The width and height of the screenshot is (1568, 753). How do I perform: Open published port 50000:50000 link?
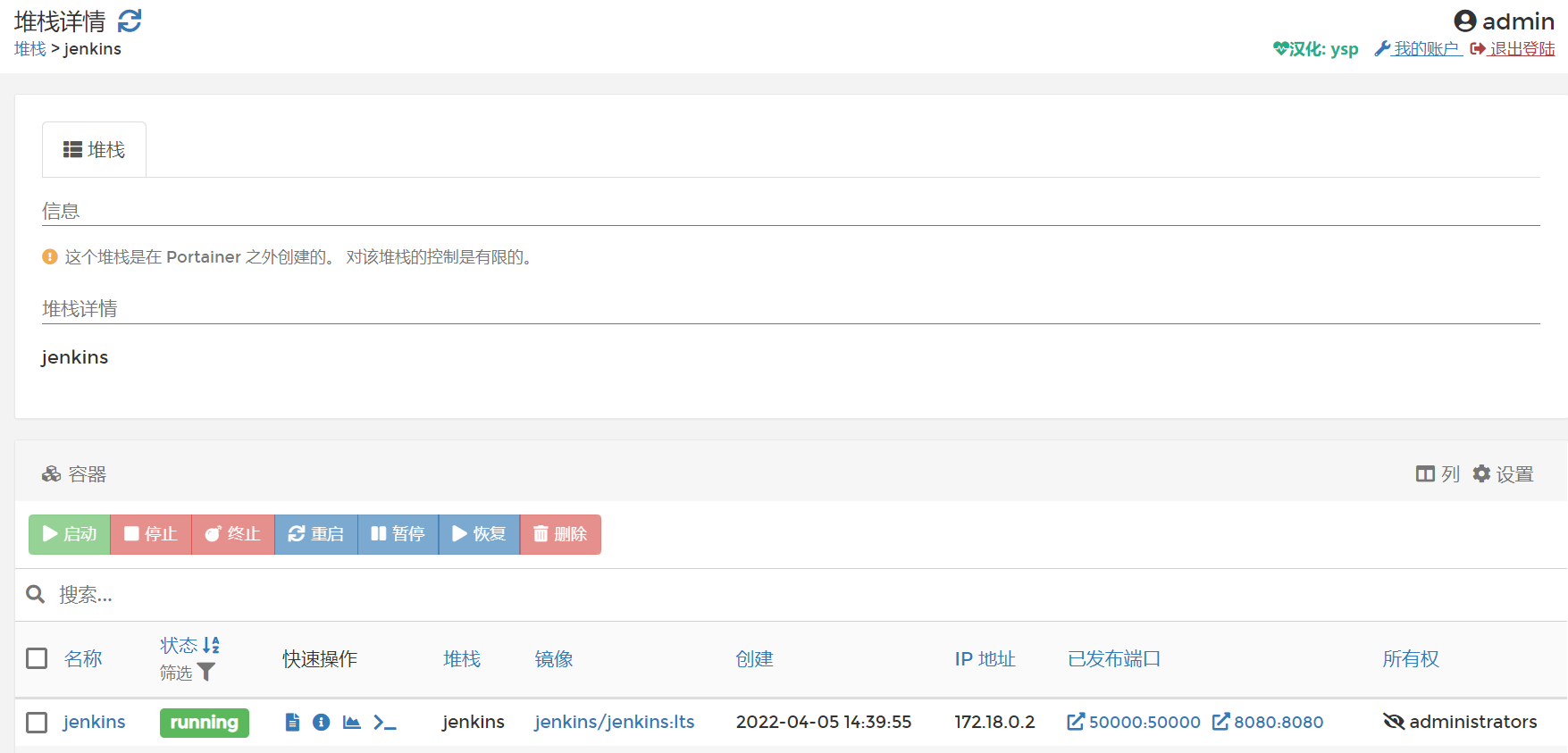click(x=1134, y=722)
